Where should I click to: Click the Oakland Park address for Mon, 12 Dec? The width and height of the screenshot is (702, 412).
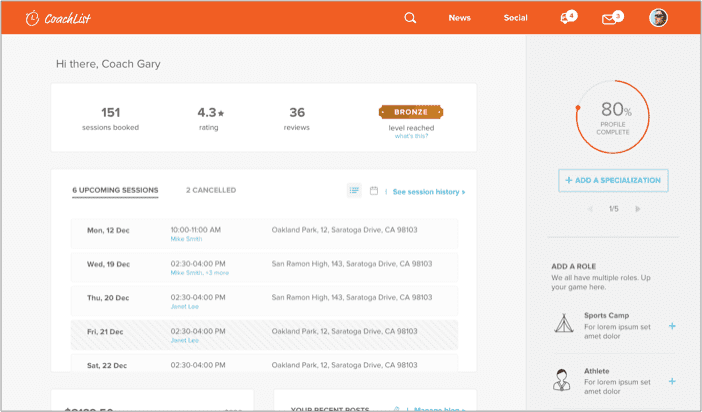(344, 230)
